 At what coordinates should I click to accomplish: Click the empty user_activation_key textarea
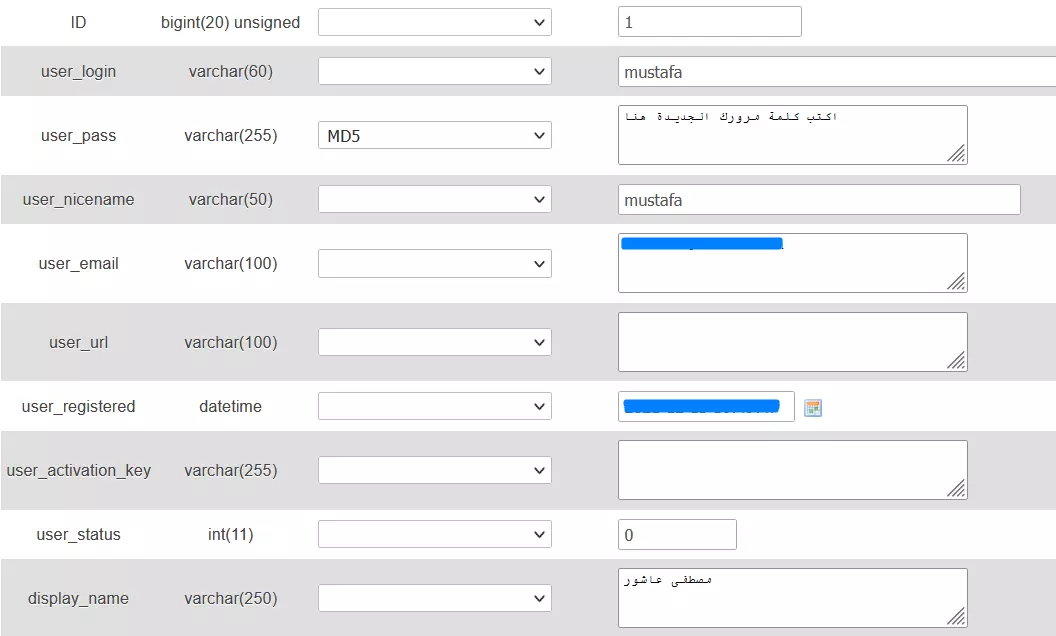793,470
